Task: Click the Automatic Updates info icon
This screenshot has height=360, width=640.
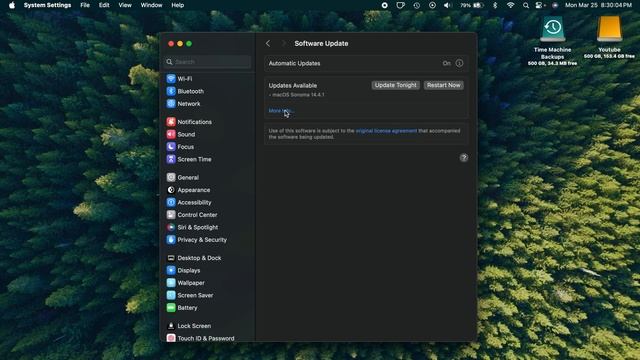Action: 459,63
